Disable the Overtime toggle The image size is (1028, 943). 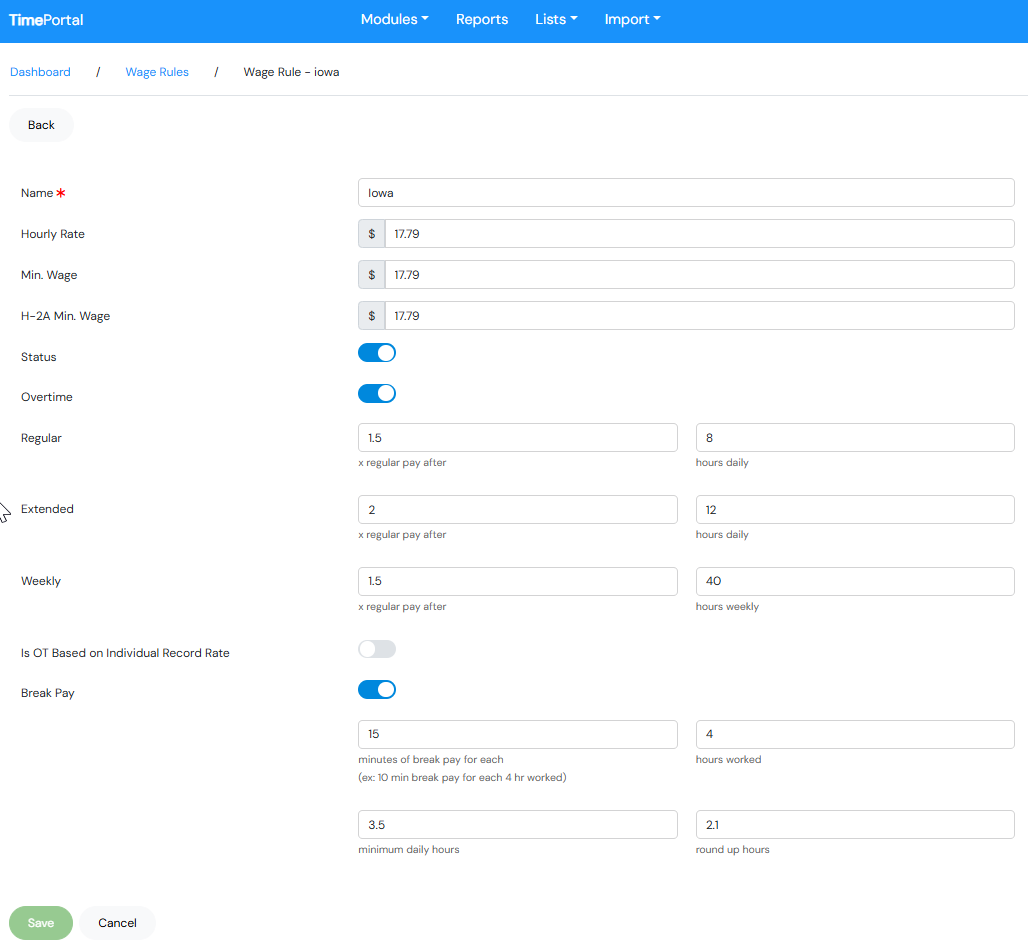click(x=377, y=394)
